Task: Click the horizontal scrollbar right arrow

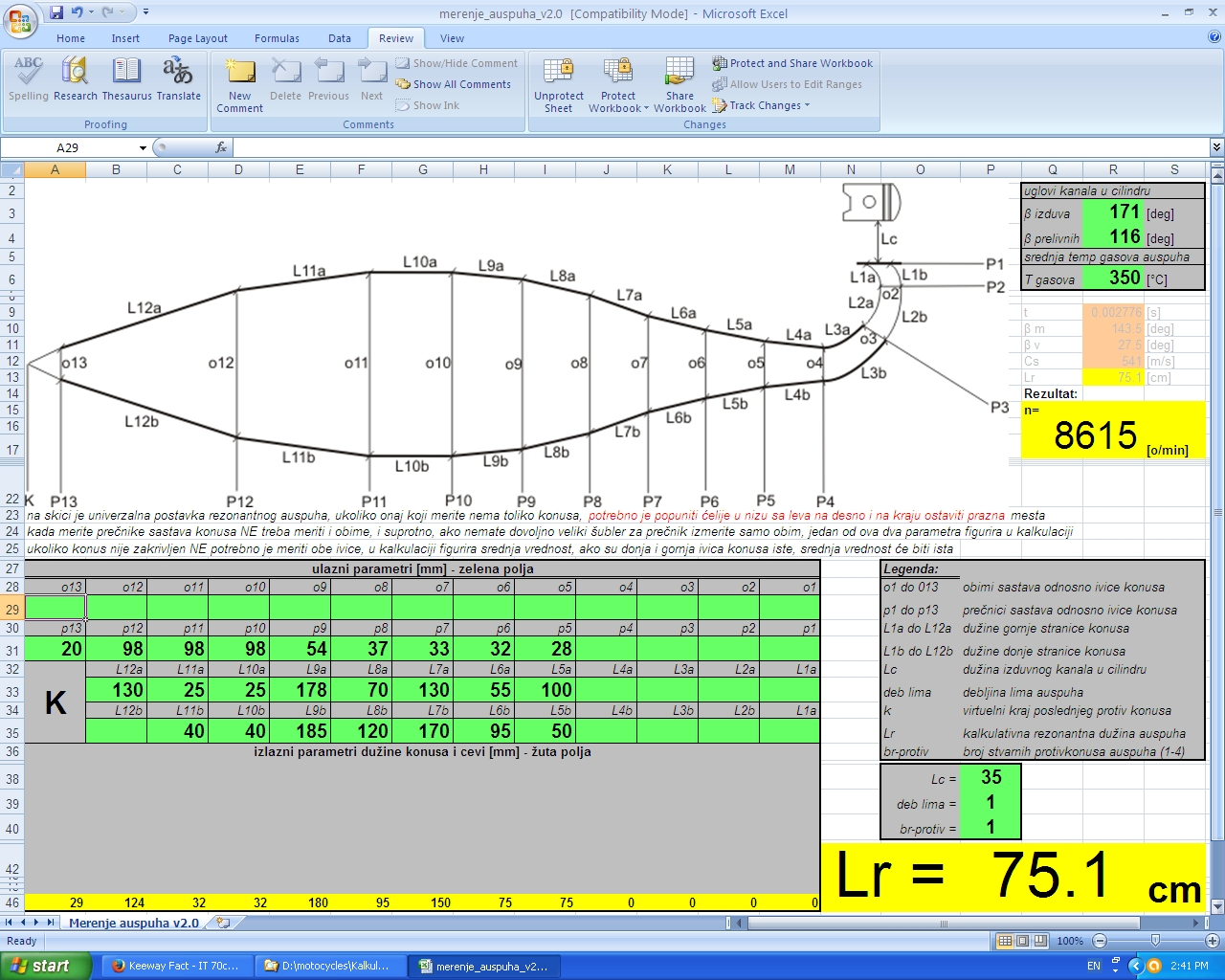Action: (1196, 923)
